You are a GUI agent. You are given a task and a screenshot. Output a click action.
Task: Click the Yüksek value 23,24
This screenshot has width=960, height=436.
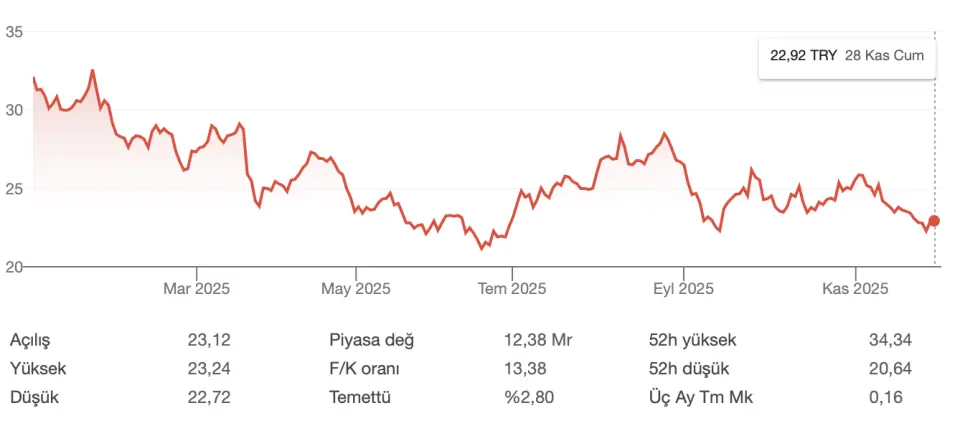coord(209,369)
